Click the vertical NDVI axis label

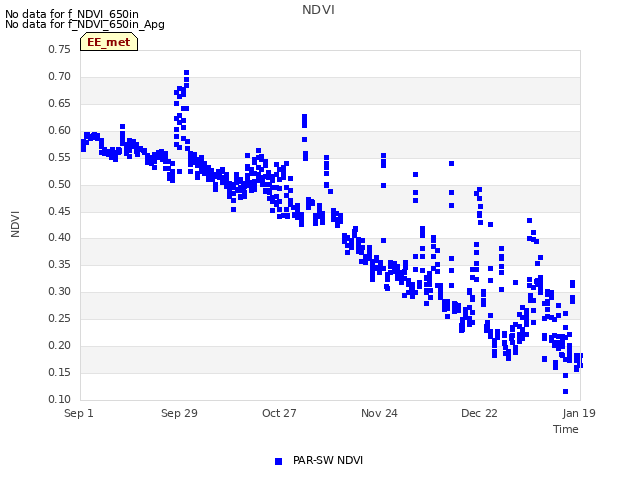click(15, 224)
